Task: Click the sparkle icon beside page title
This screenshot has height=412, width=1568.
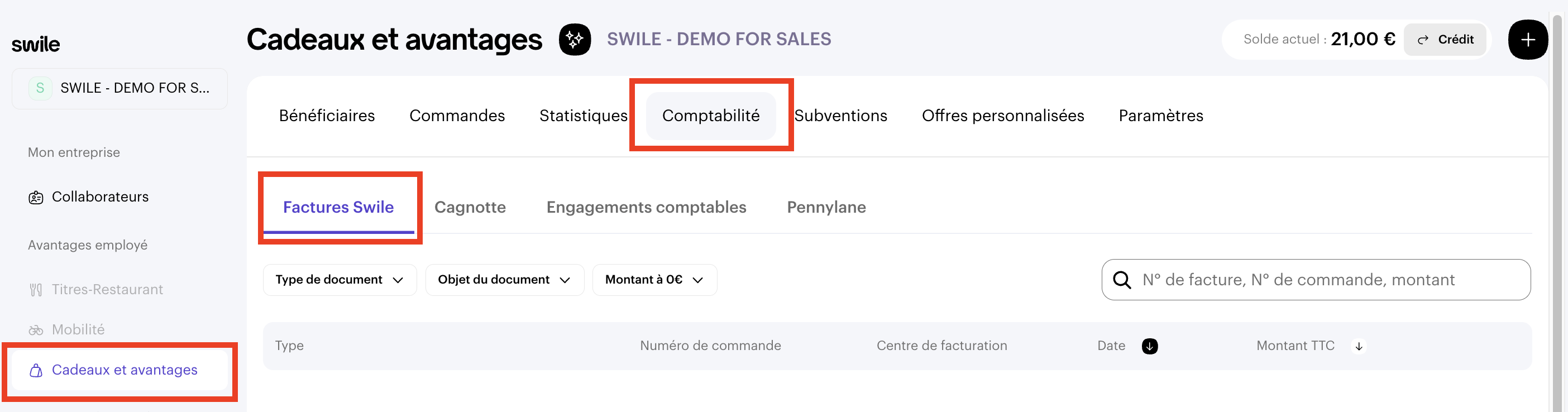Action: tap(575, 40)
